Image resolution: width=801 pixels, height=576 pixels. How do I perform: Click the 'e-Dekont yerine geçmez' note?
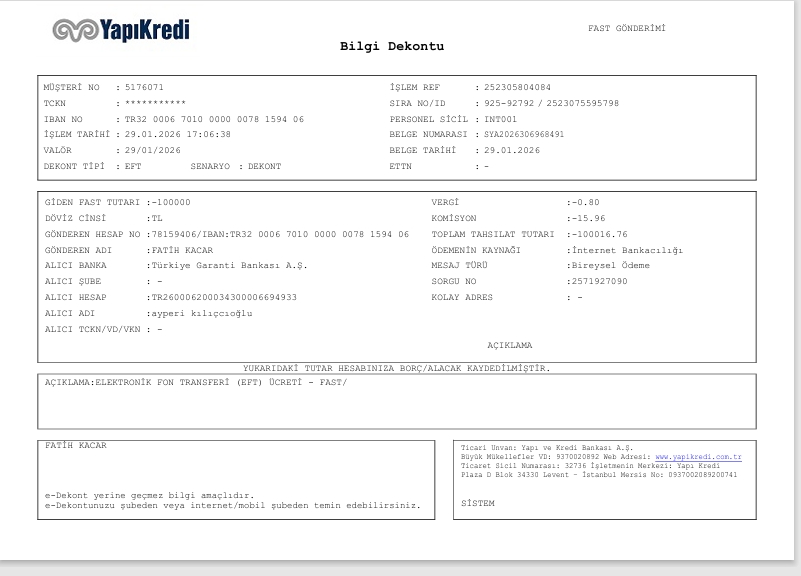point(149,495)
